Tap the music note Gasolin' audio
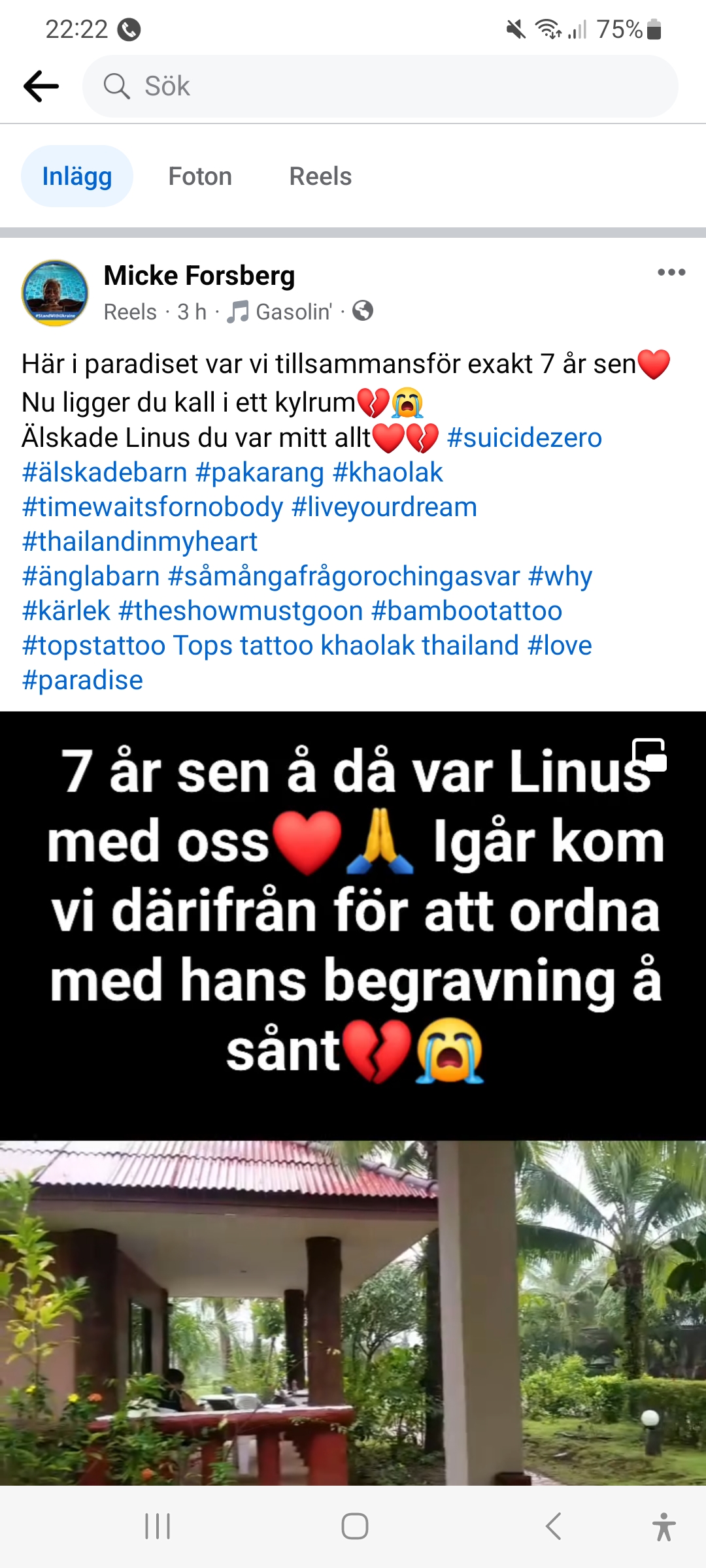The width and height of the screenshot is (706, 1568). tap(279, 312)
